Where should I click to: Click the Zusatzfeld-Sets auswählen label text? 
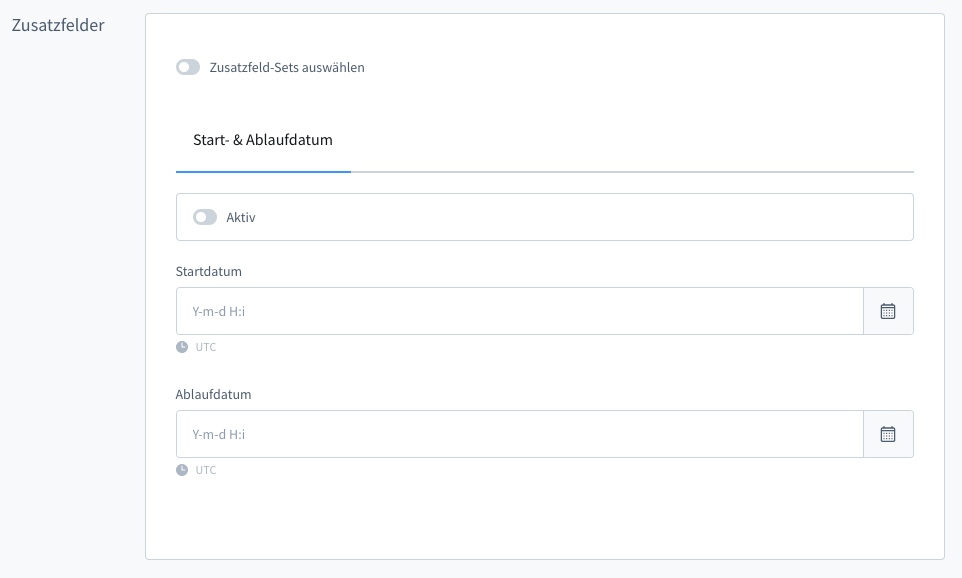[287, 68]
